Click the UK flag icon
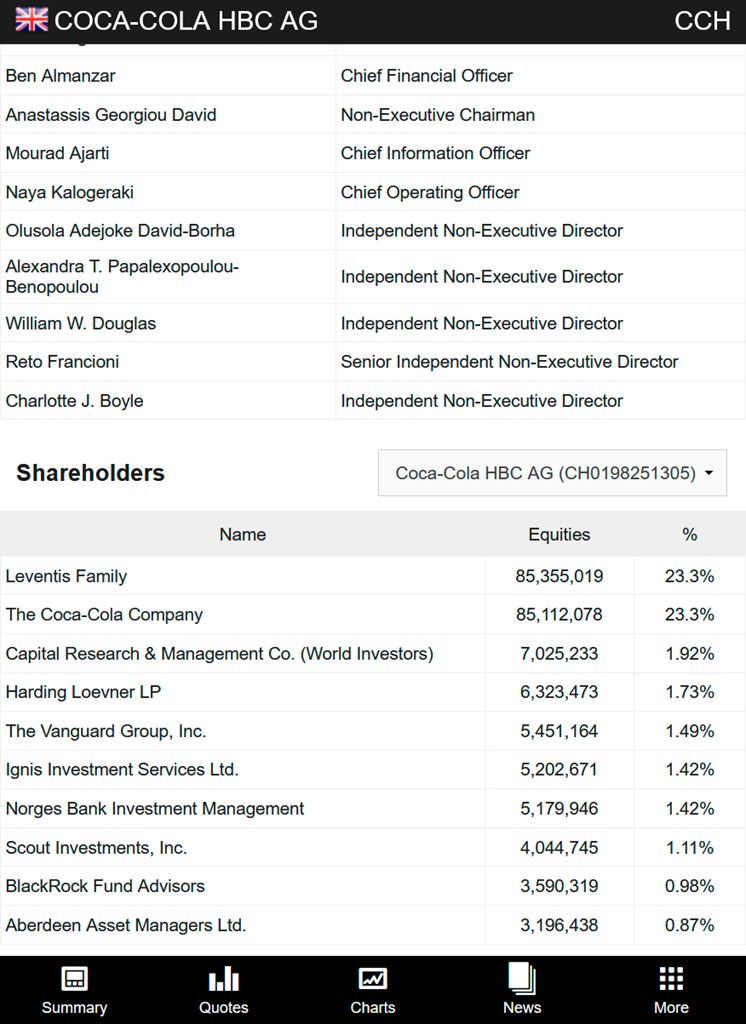 (x=31, y=20)
